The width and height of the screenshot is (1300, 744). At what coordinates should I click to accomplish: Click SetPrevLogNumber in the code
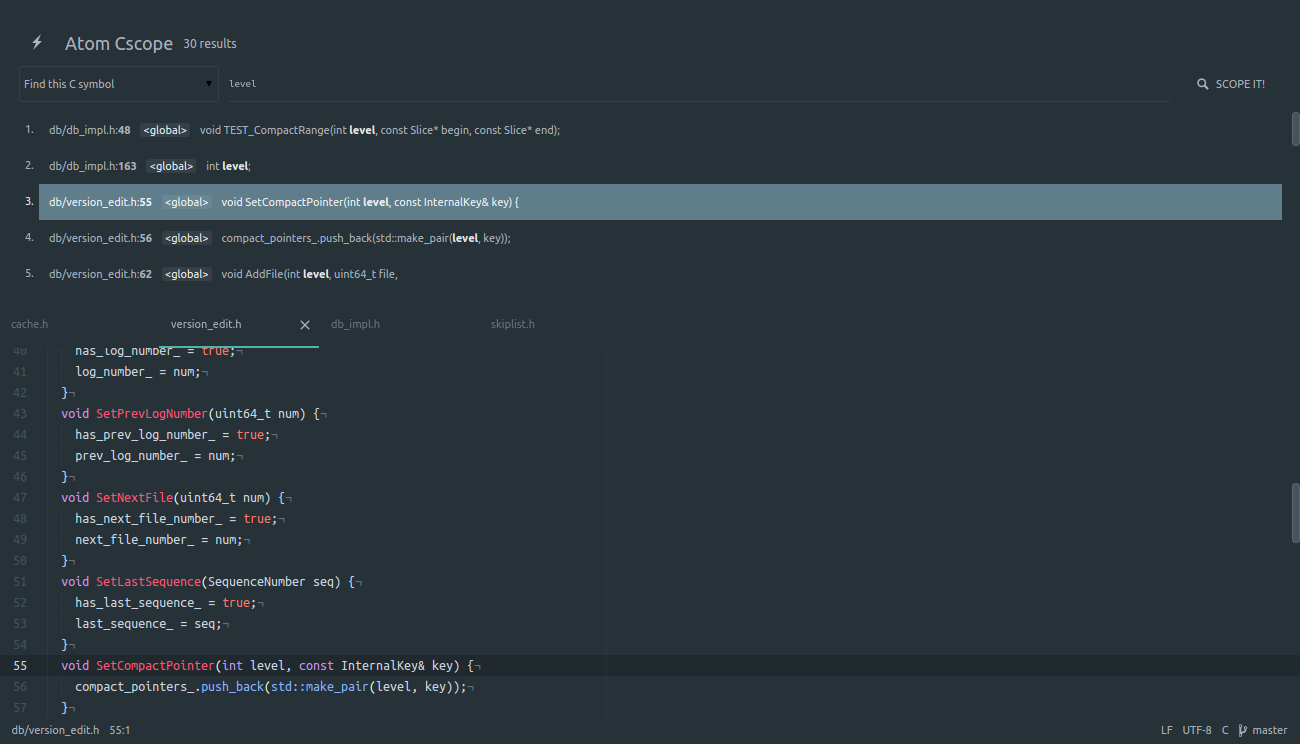point(151,414)
